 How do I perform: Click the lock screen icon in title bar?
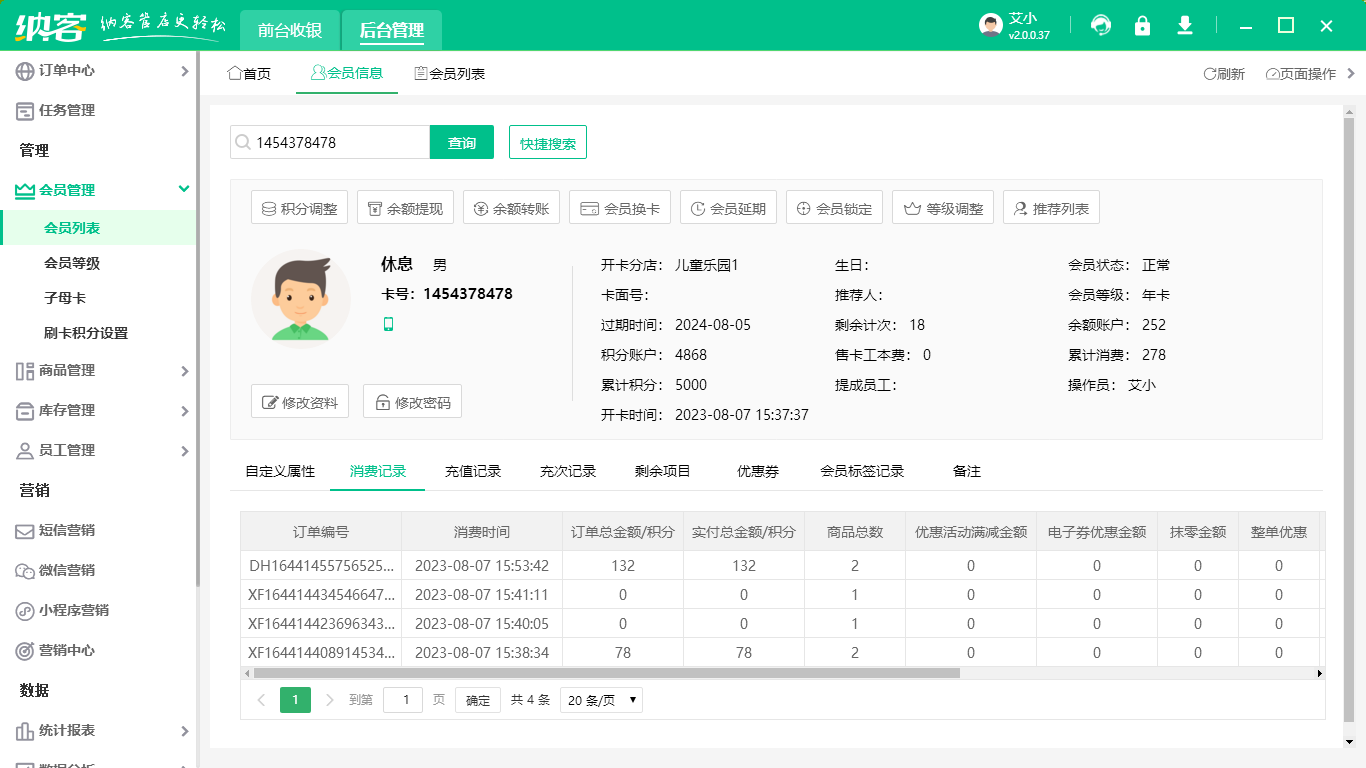coord(1143,25)
